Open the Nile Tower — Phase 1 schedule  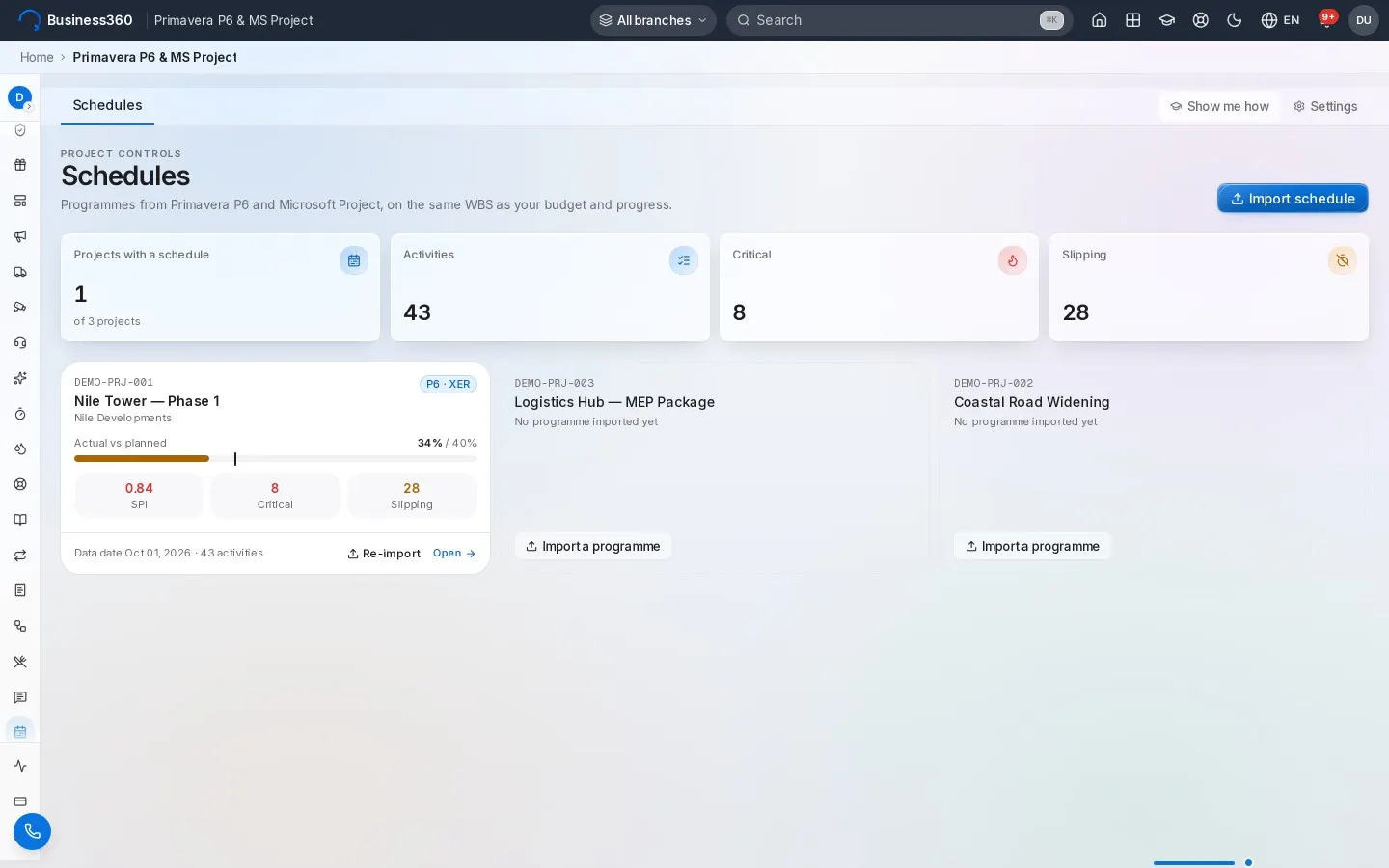pyautogui.click(x=454, y=554)
